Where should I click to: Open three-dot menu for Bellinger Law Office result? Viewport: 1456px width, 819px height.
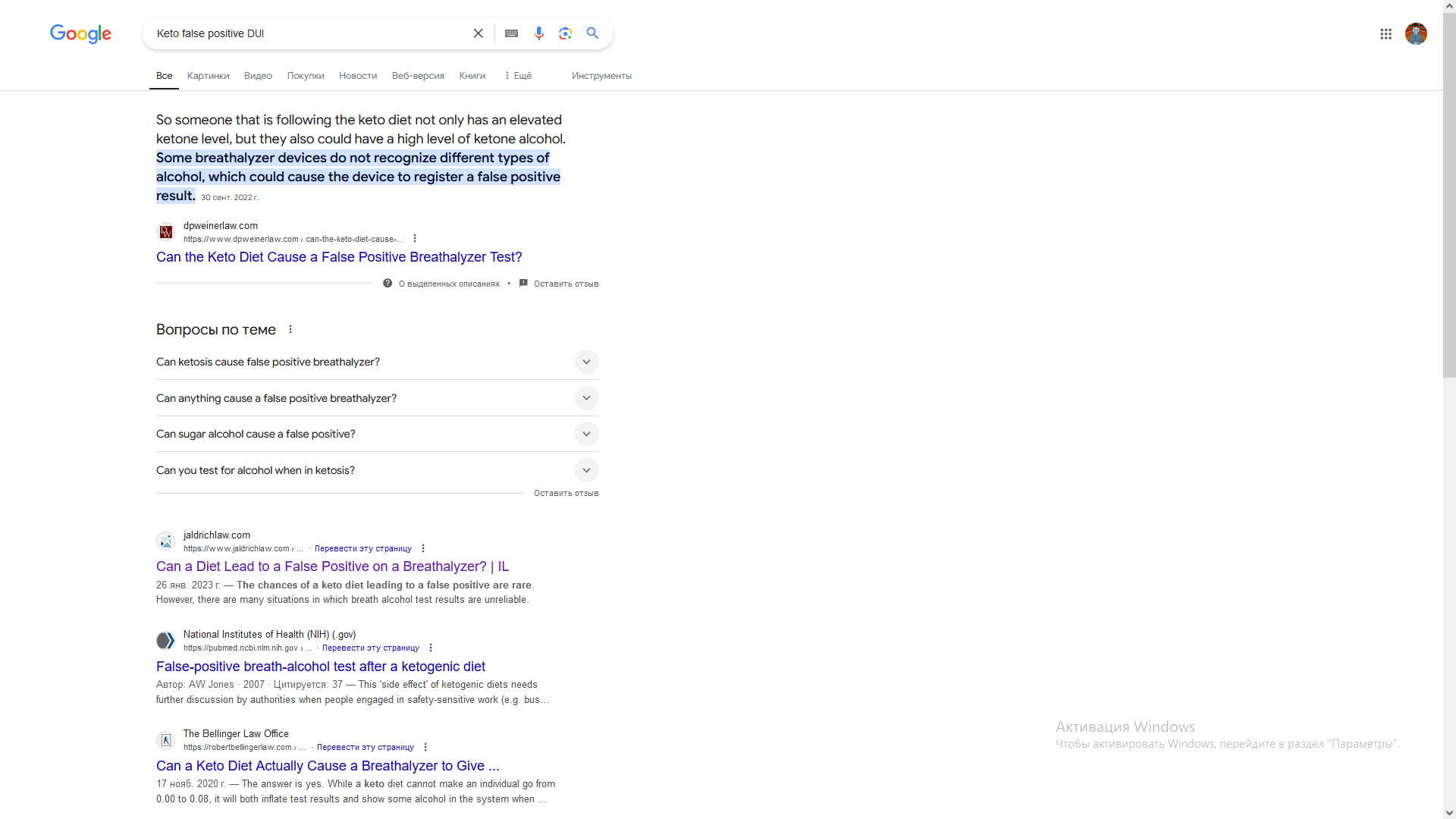(x=425, y=747)
